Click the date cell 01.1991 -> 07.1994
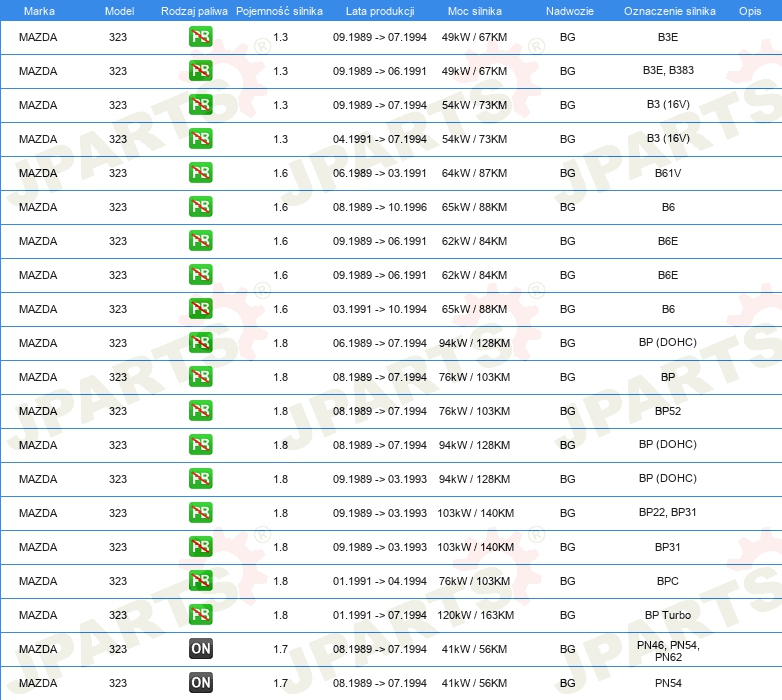Image resolution: width=782 pixels, height=700 pixels. click(x=380, y=615)
